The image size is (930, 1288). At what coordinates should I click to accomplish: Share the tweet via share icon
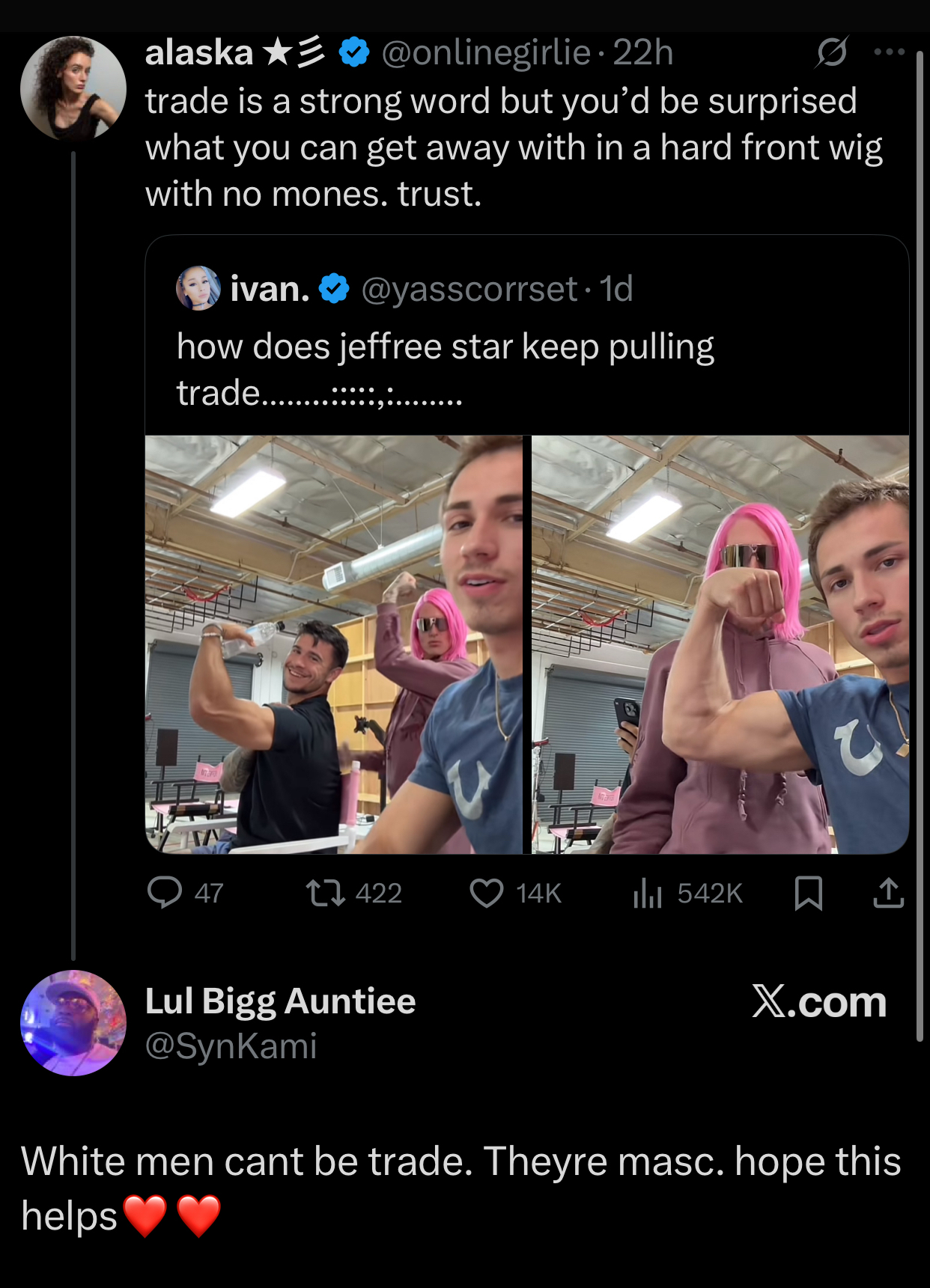pyautogui.click(x=889, y=893)
